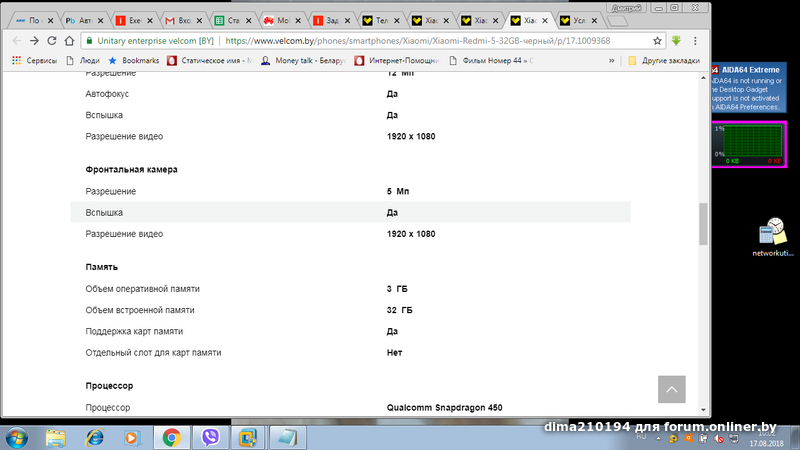This screenshot has width=800, height=450.
Task: Switch to the Тел tab
Action: coord(381,20)
